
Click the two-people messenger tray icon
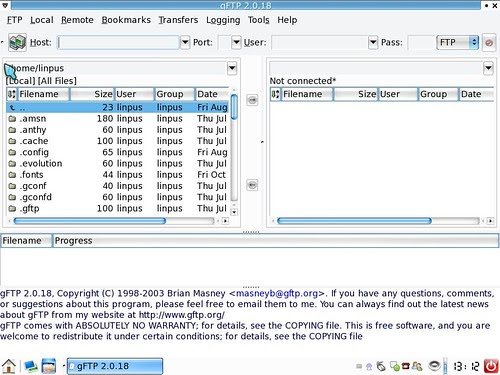click(417, 366)
